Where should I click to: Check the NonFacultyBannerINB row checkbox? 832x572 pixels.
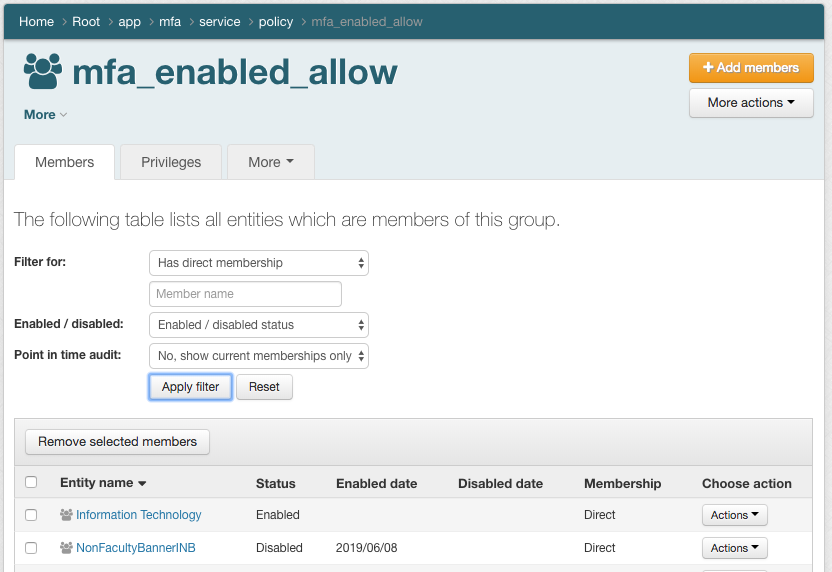tap(31, 548)
